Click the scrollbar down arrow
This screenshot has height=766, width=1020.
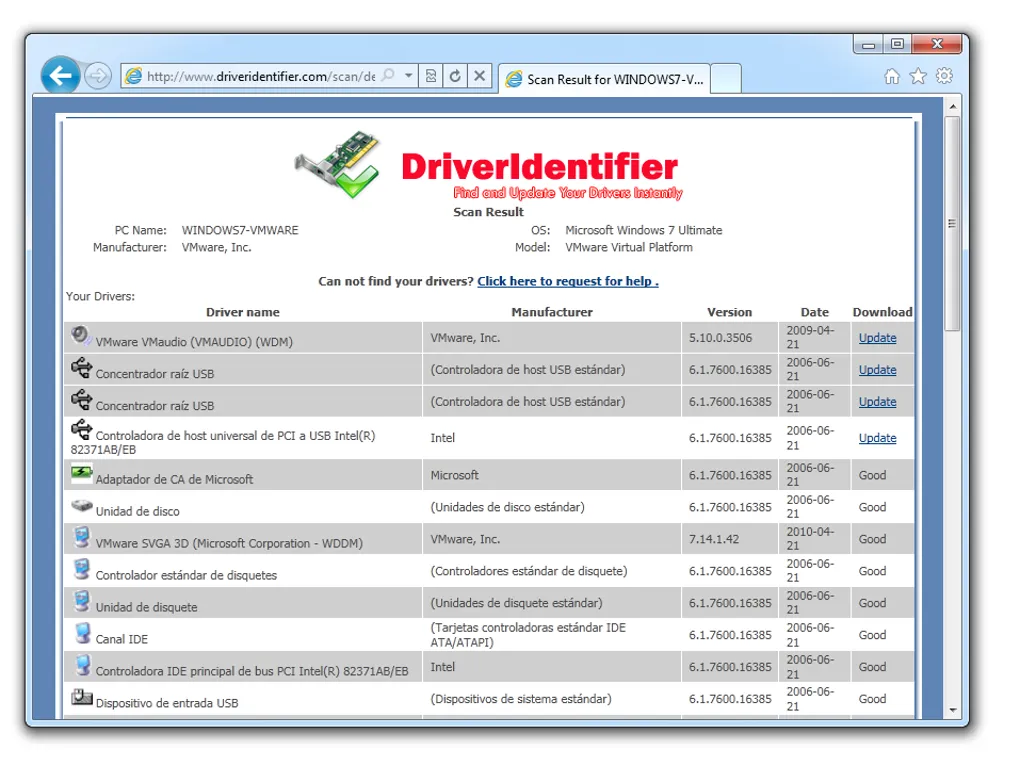tap(952, 710)
